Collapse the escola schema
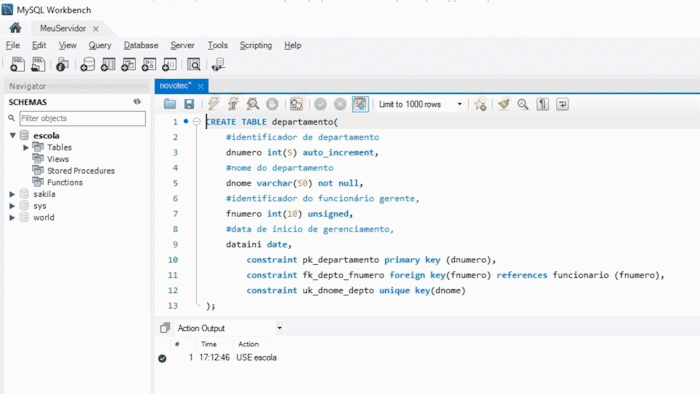This screenshot has height=394, width=700. (x=12, y=135)
